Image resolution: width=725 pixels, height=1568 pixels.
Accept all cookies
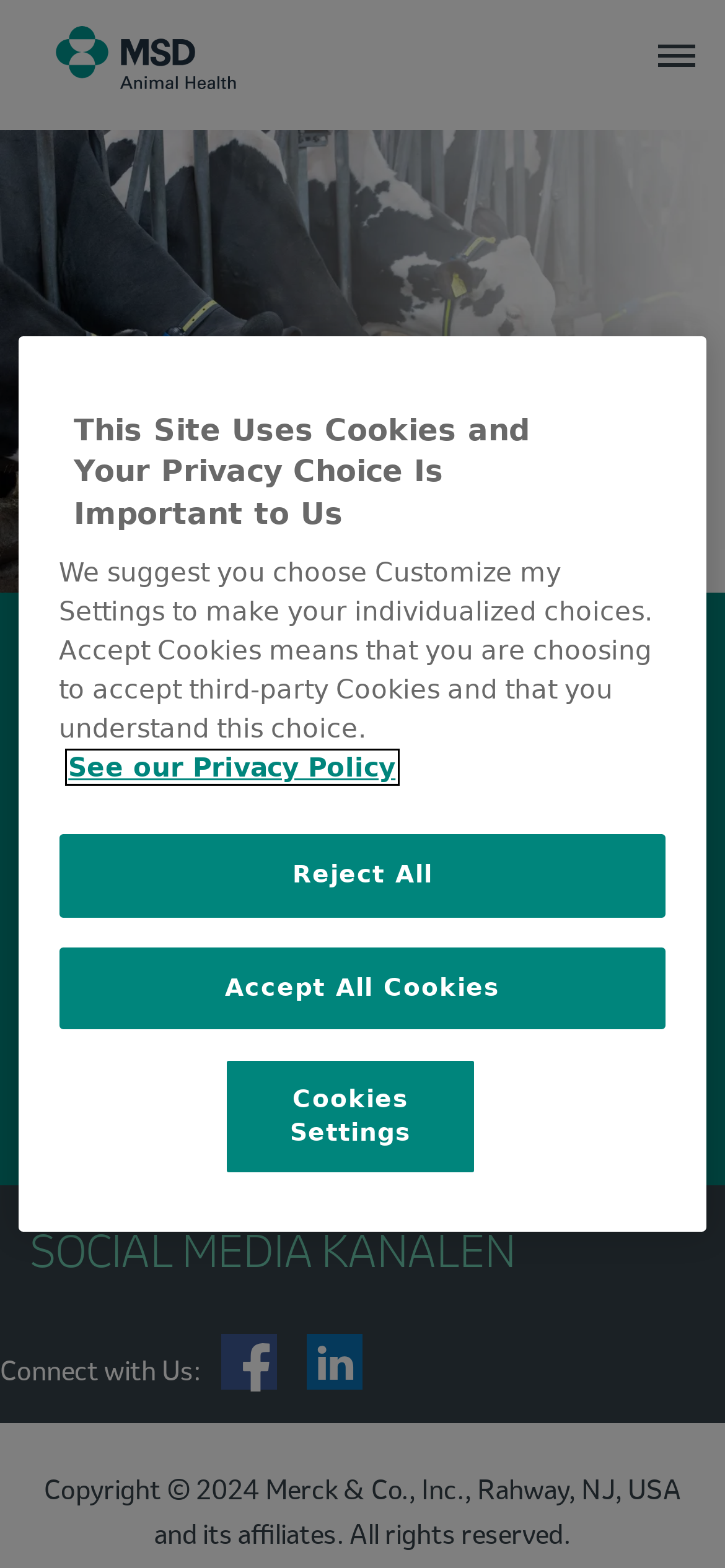point(362,988)
